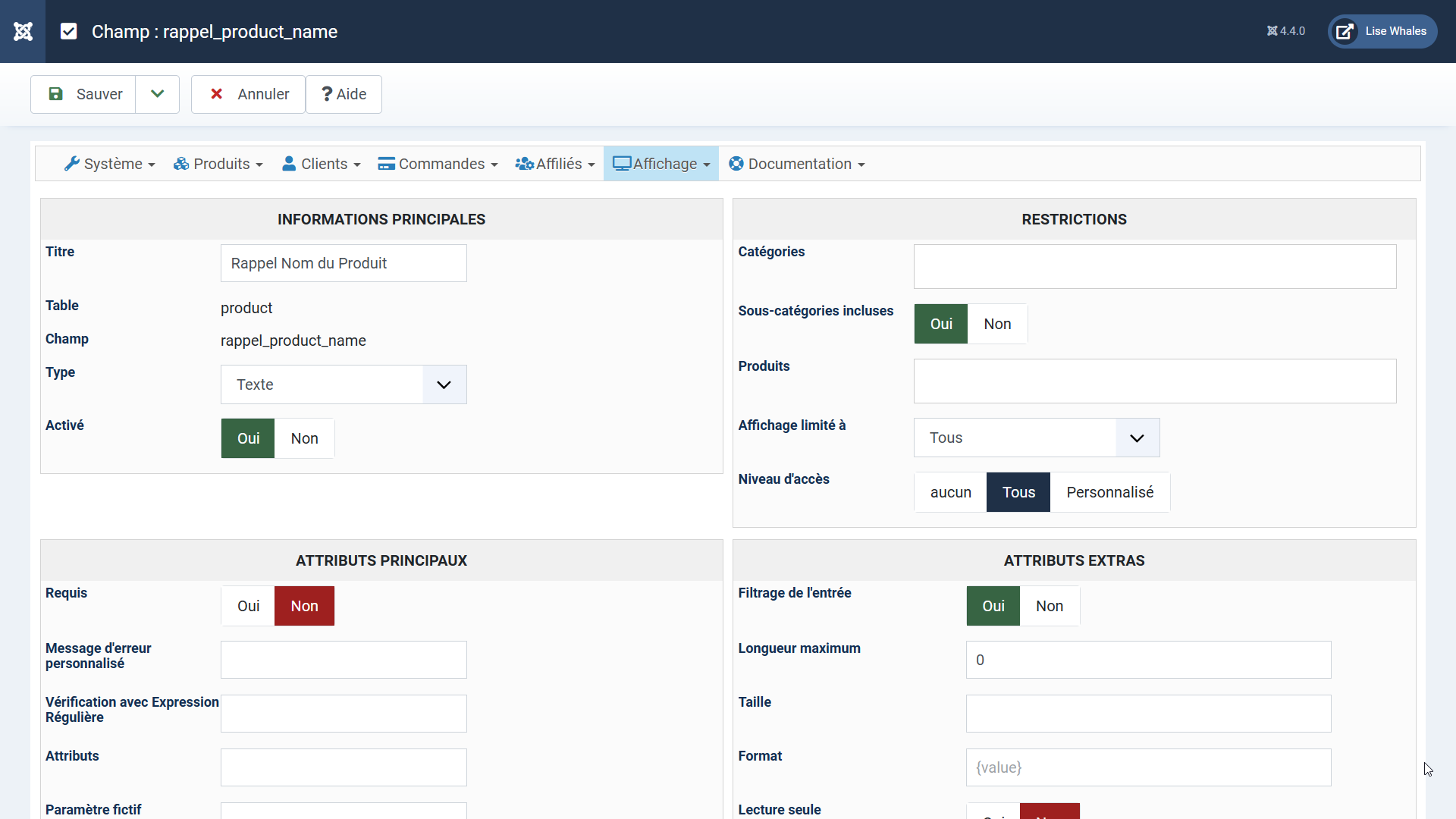This screenshot has width=1456, height=819.
Task: Open the Aide help button
Action: pos(344,94)
